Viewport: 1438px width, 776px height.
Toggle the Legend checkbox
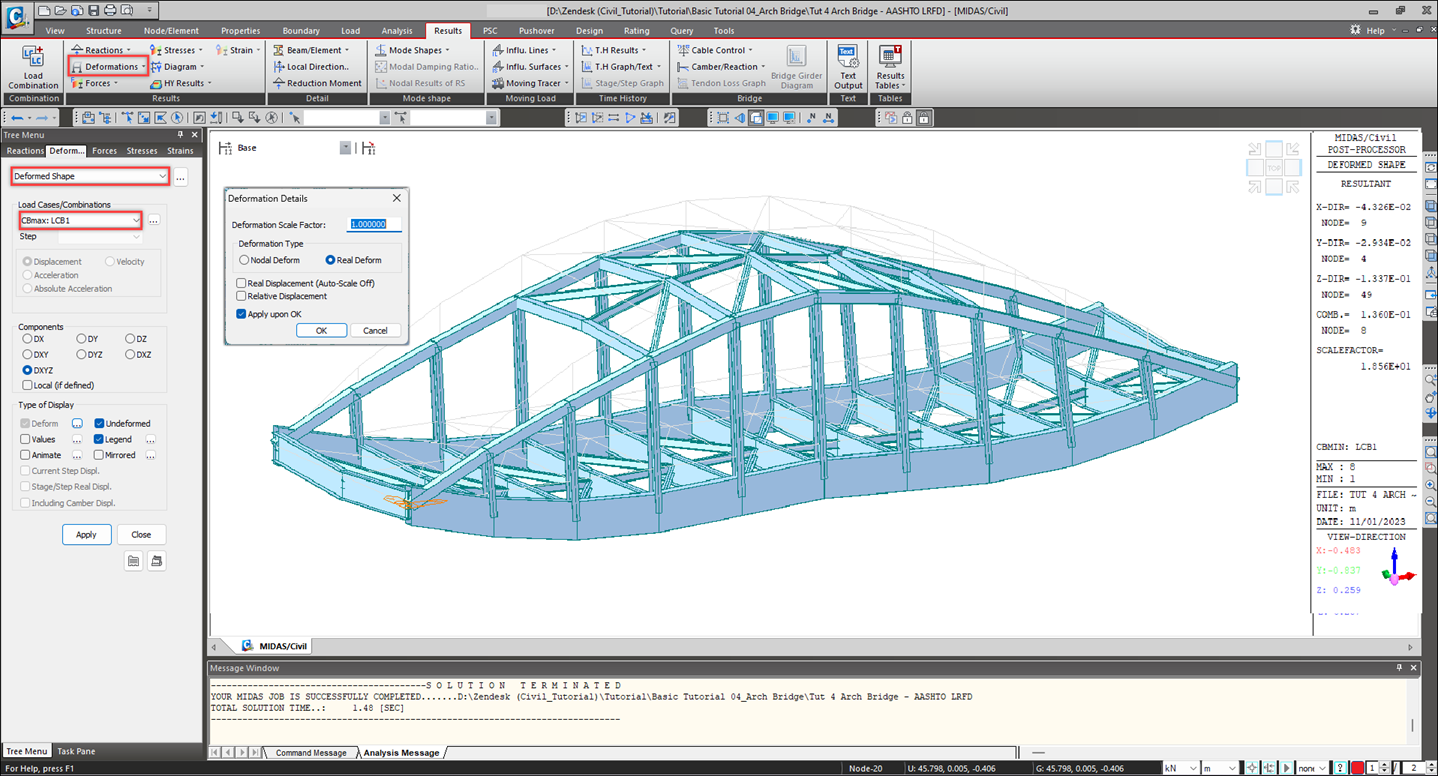tap(100, 439)
